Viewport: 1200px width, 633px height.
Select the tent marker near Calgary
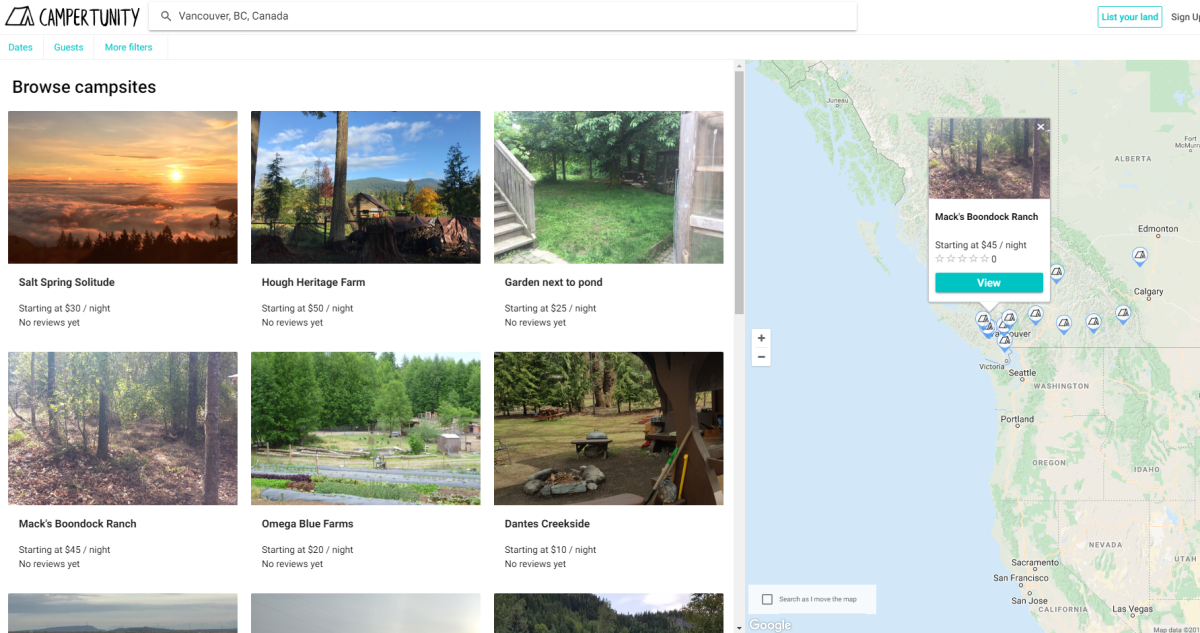1123,313
